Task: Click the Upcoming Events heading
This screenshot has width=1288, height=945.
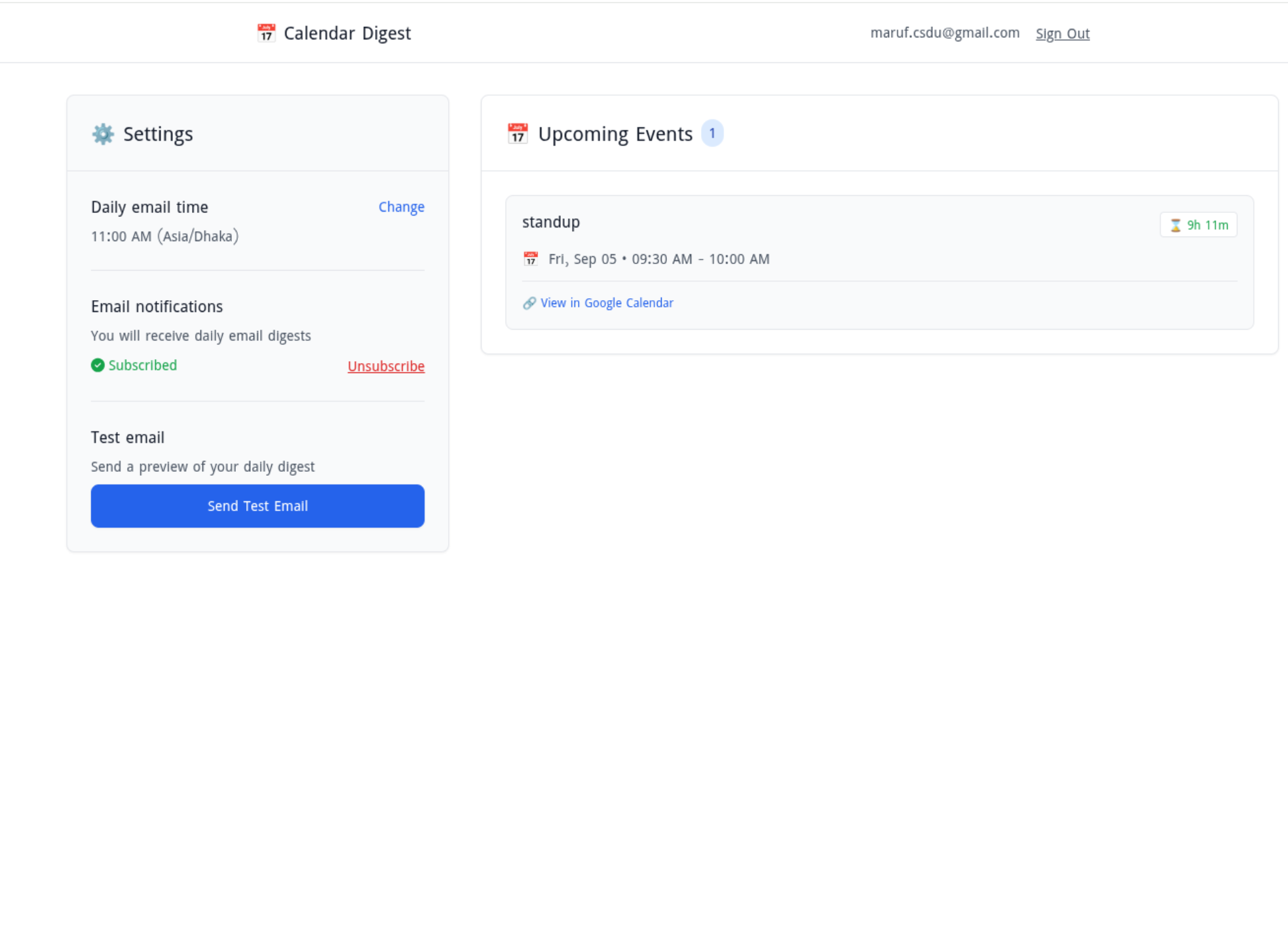Action: [x=615, y=134]
